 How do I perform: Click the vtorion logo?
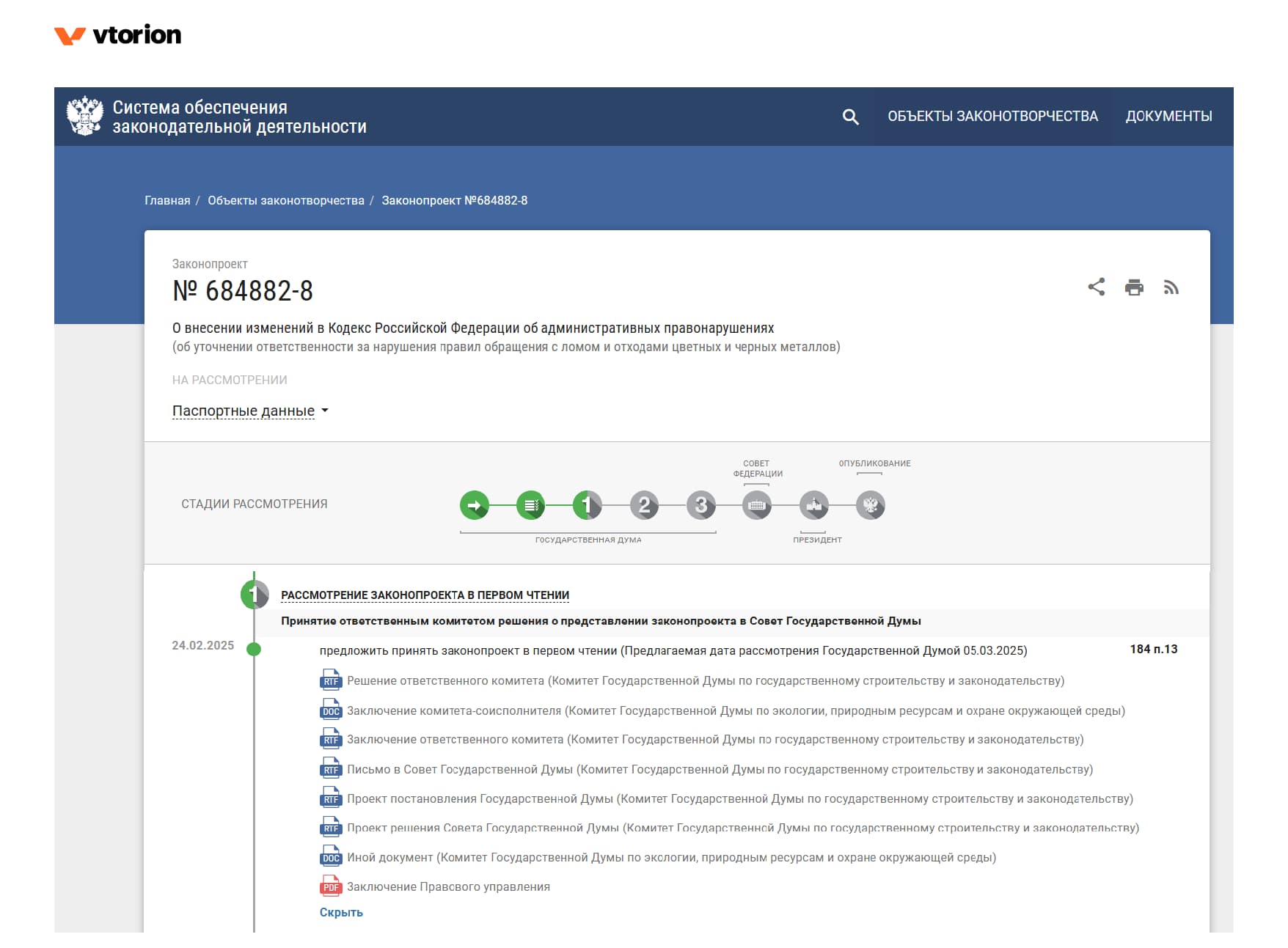pos(117,34)
